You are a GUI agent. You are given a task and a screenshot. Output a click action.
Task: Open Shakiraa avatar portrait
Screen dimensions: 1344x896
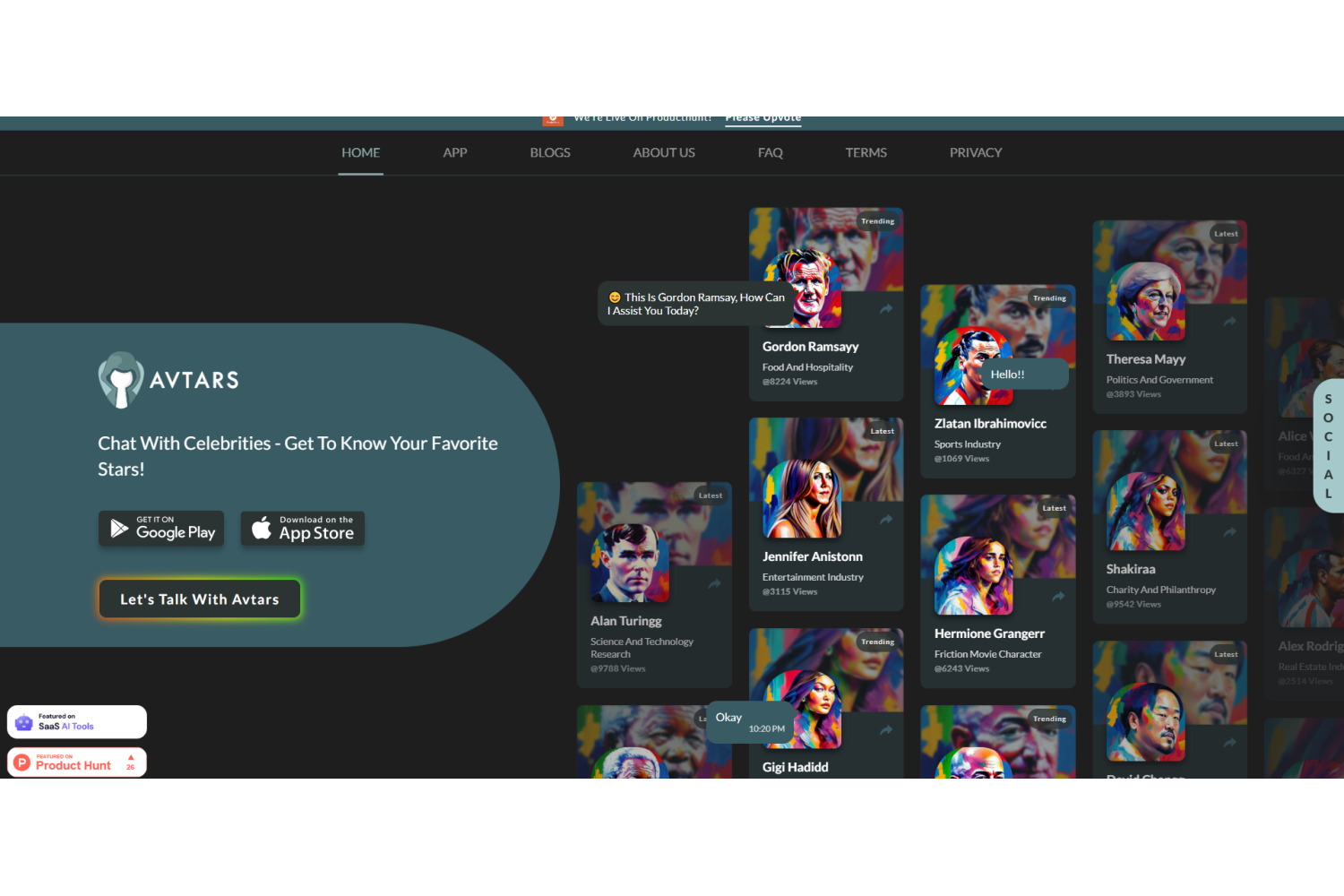click(1146, 512)
